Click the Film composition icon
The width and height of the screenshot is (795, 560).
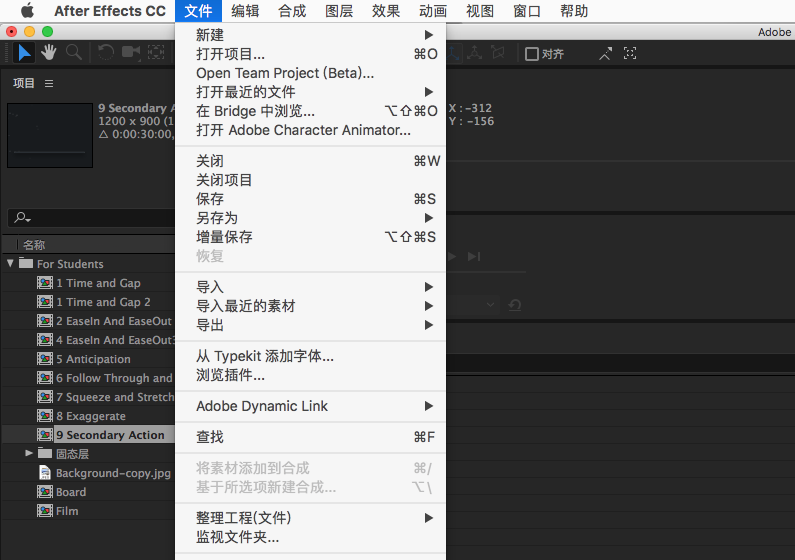click(x=45, y=511)
